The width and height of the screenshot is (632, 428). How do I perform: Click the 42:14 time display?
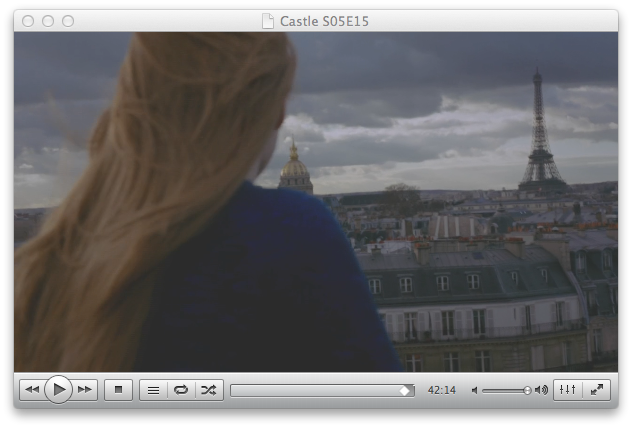pyautogui.click(x=442, y=390)
